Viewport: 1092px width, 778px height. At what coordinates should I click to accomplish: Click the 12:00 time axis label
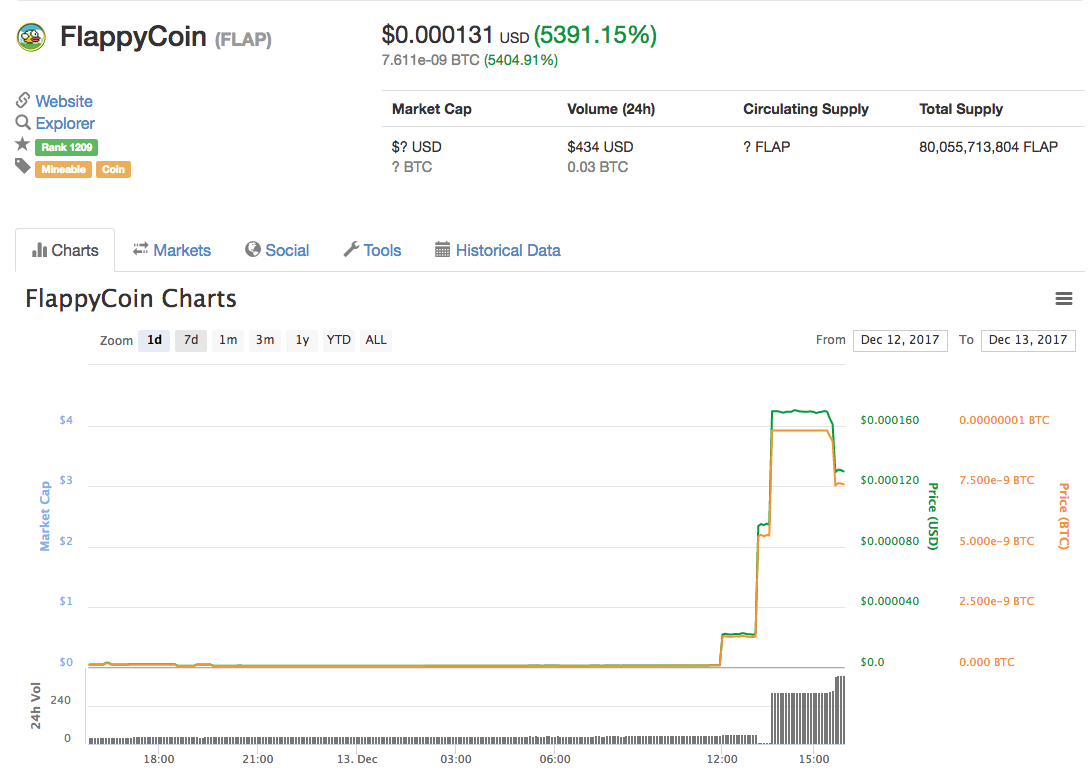(722, 759)
